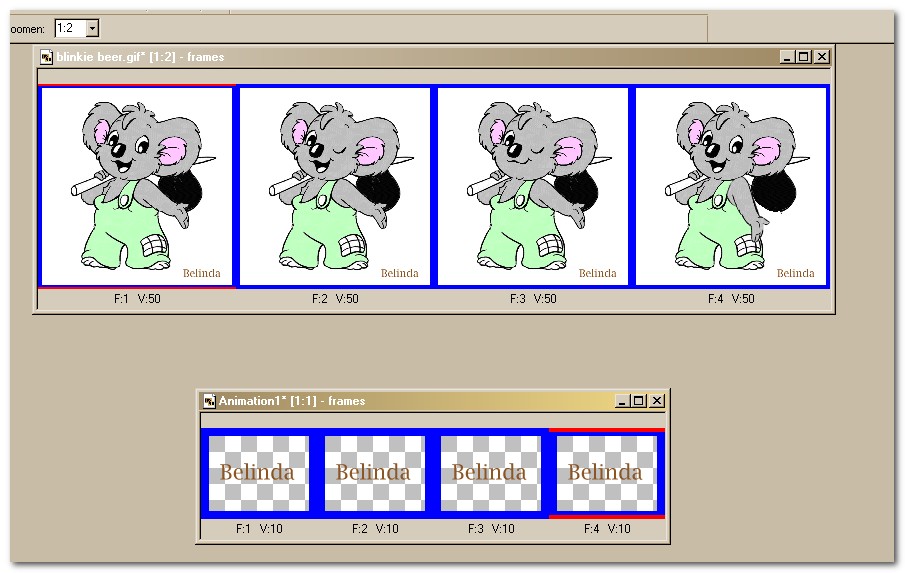
Task: Click the Animation1 window title icon
Action: (210, 401)
